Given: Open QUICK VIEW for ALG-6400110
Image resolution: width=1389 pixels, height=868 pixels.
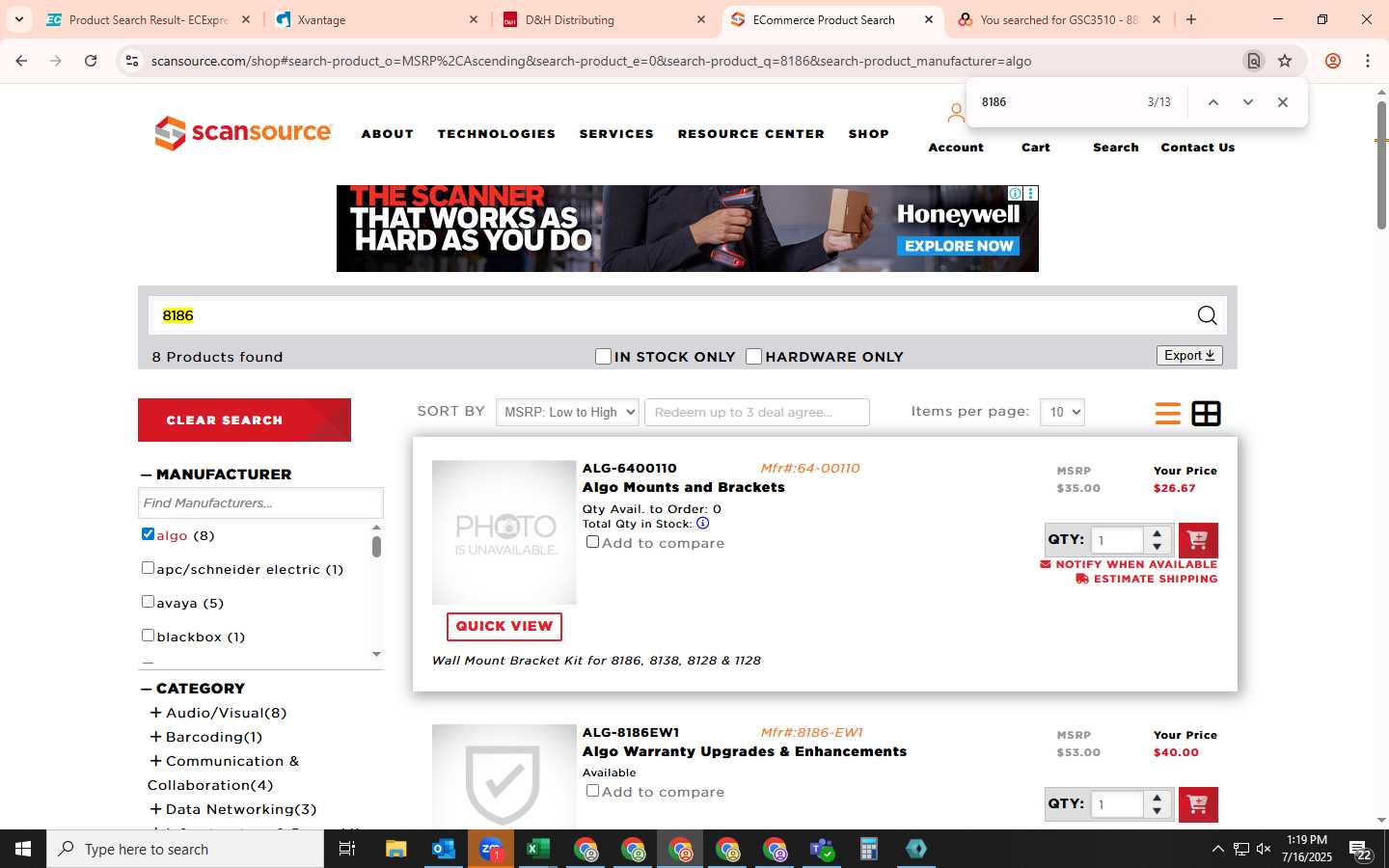Looking at the screenshot, I should 504,626.
